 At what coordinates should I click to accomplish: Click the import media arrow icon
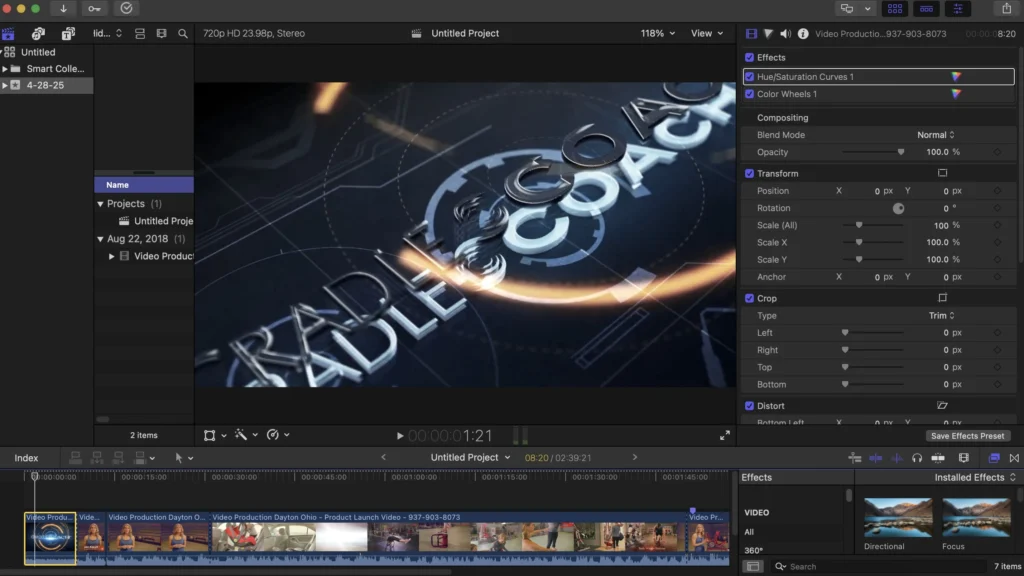coord(64,8)
